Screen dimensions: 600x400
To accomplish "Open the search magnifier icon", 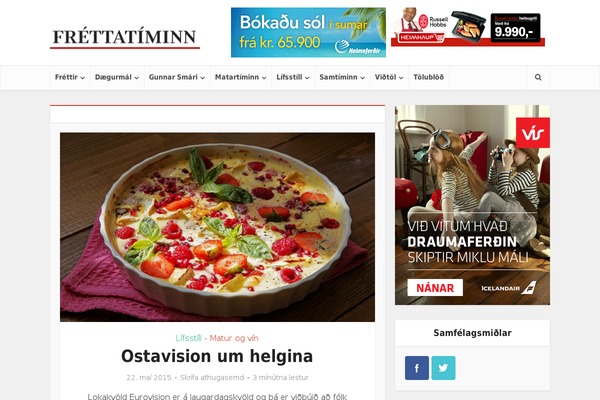I will pyautogui.click(x=538, y=77).
